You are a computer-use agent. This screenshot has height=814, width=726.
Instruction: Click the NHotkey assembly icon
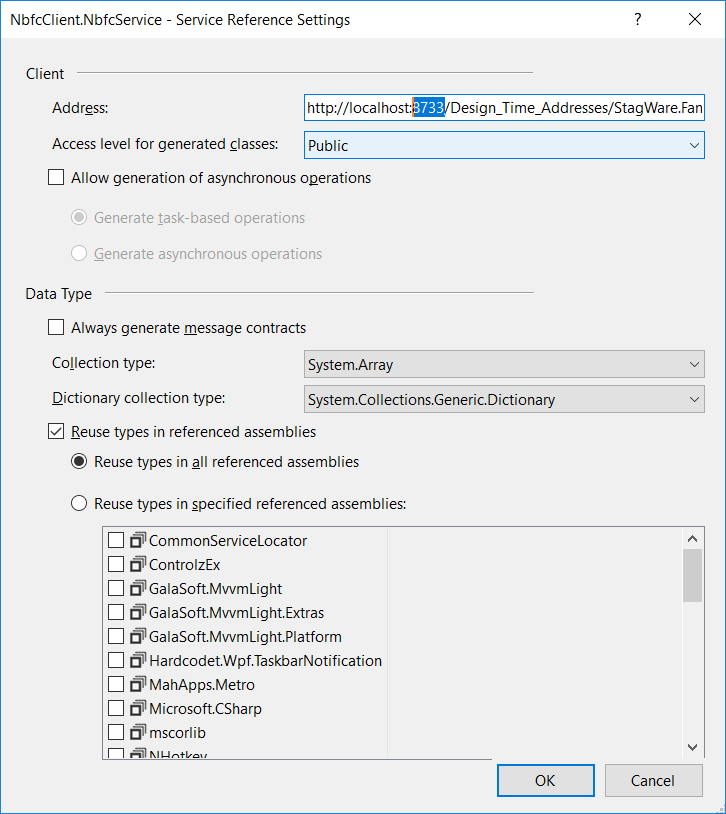click(x=138, y=754)
